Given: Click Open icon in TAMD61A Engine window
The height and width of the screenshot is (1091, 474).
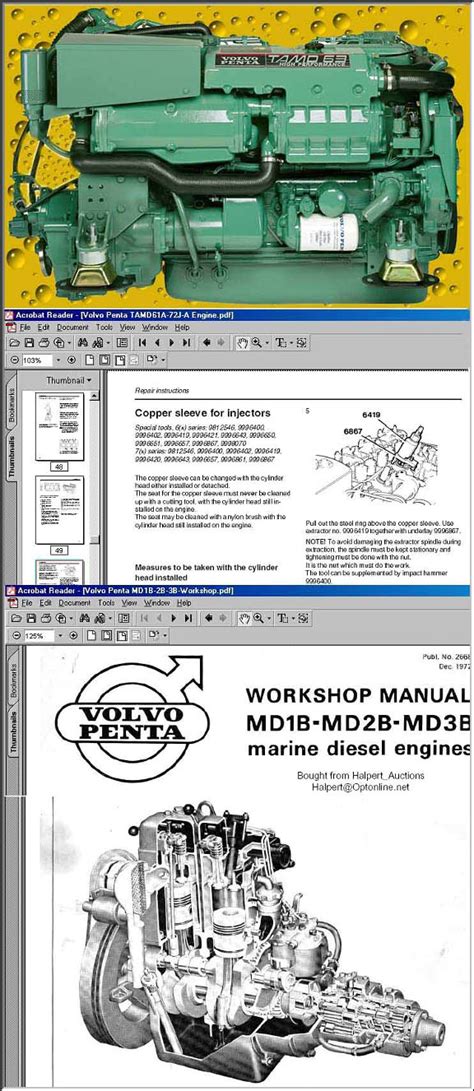Looking at the screenshot, I should point(15,342).
